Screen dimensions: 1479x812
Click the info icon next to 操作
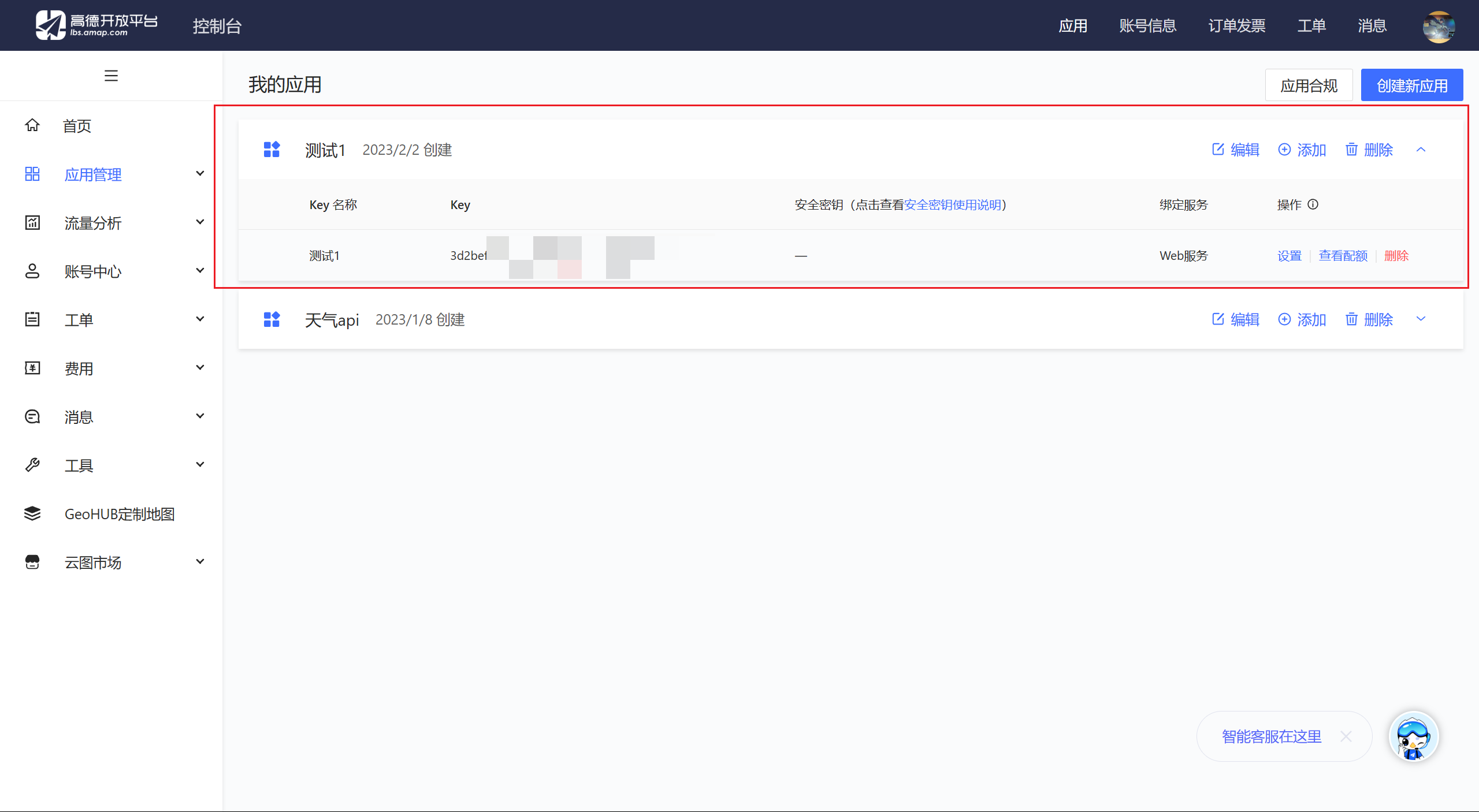[x=1313, y=204]
